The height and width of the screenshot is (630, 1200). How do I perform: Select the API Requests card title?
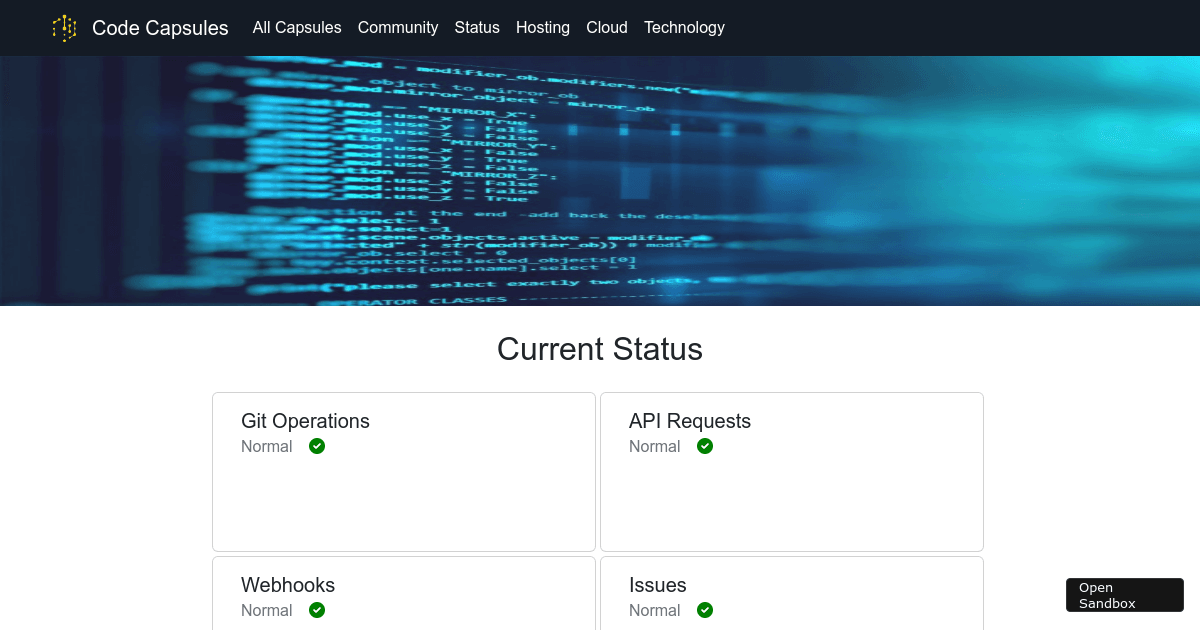click(690, 421)
